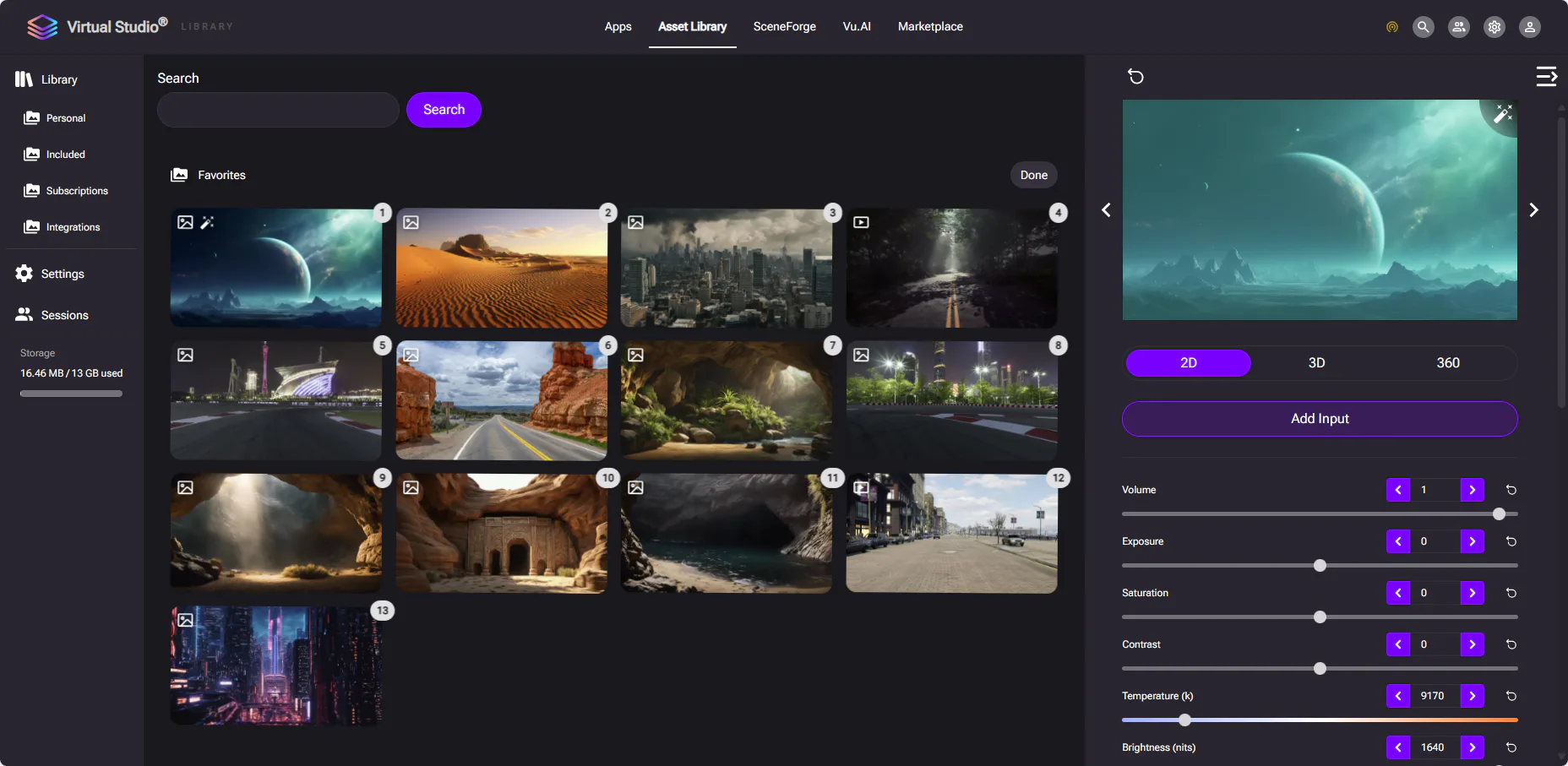
Task: Select the 2D mode option
Action: (1188, 363)
